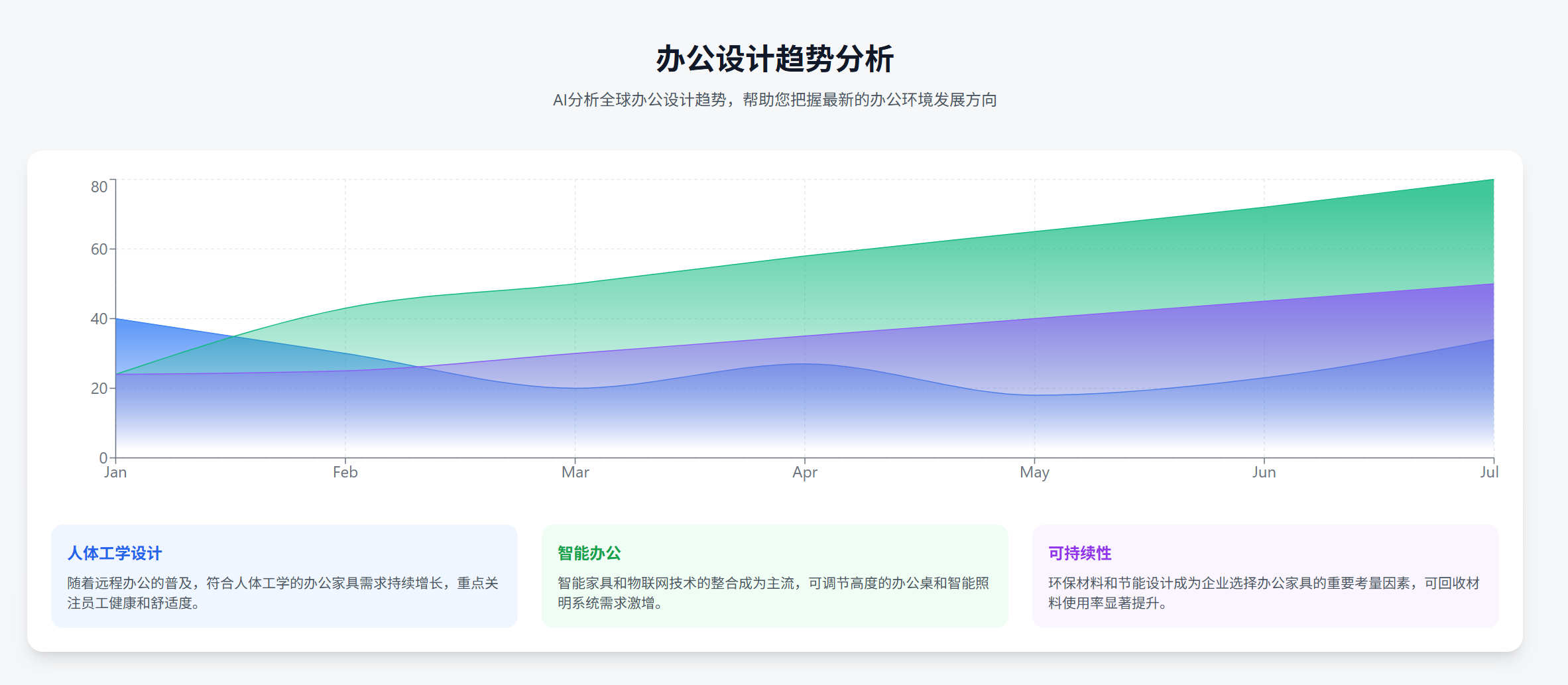Click the Feb label on the x-axis
This screenshot has height=685, width=1568.
tap(345, 472)
